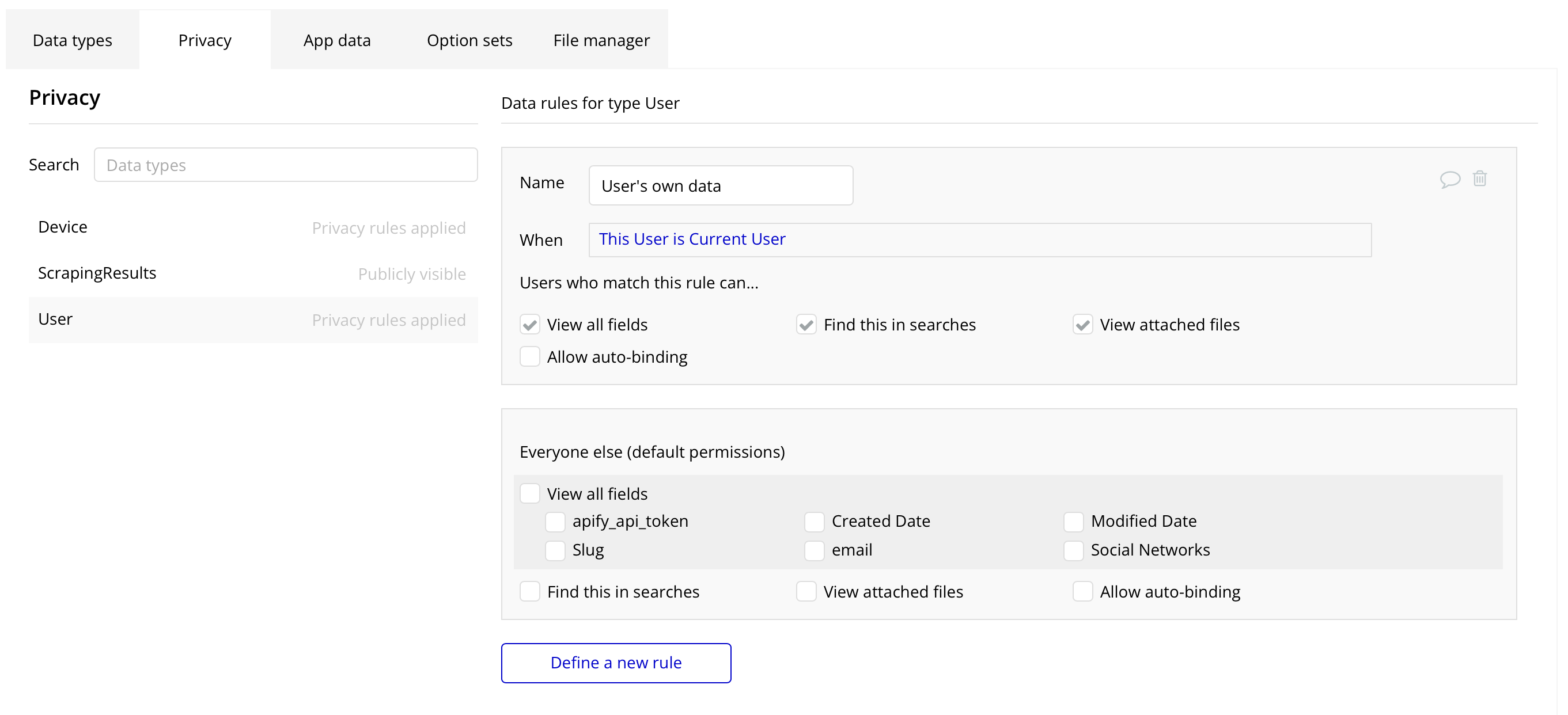Edit the rule Name field

point(720,185)
